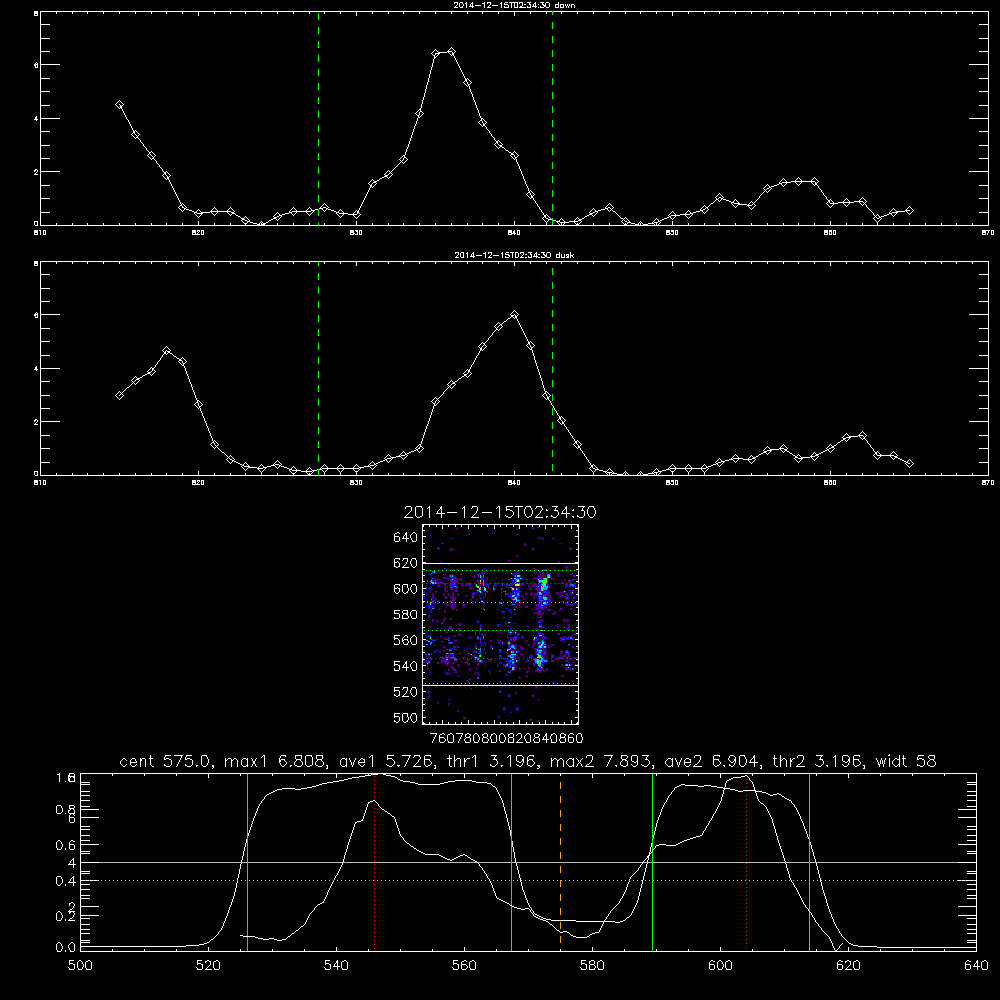Click the green vertical line near 526 in bottom plot
The height and width of the screenshot is (1000, 1000).
247,861
